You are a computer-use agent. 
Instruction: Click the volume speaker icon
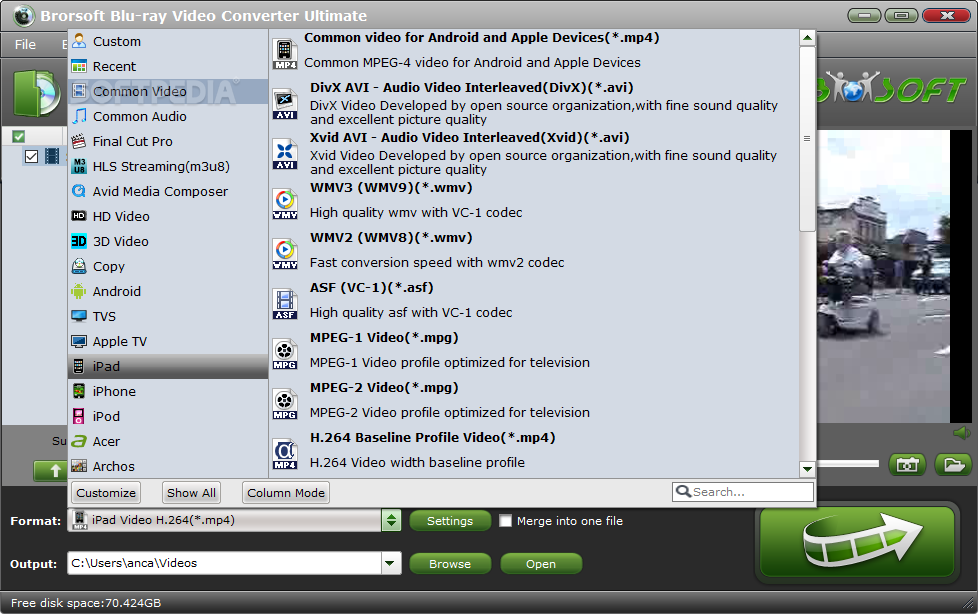(962, 433)
